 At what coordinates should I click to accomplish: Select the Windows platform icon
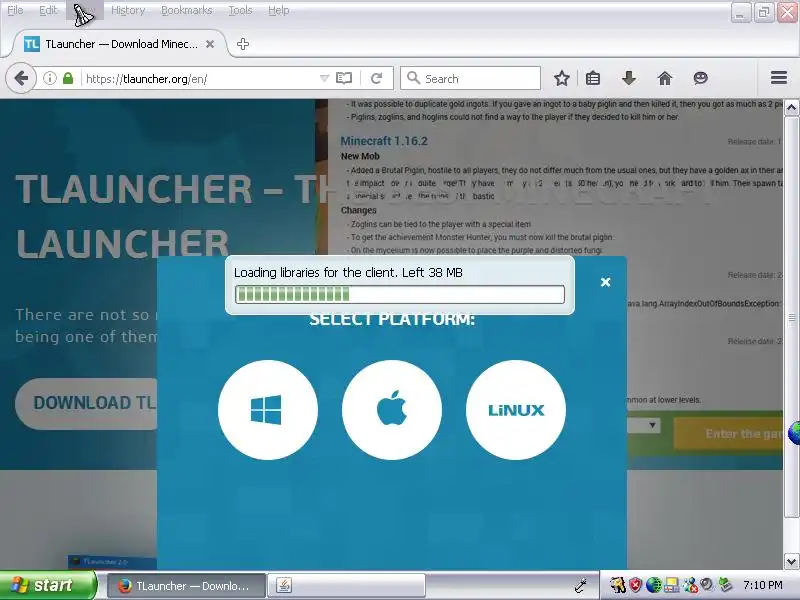coord(268,410)
